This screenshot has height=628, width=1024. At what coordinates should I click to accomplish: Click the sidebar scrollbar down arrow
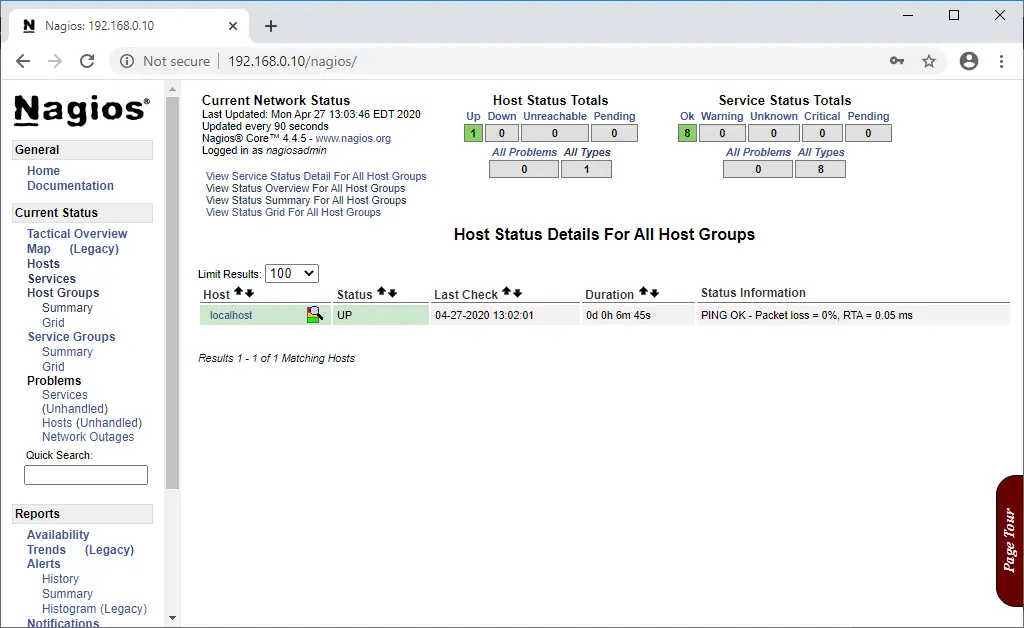(x=172, y=618)
